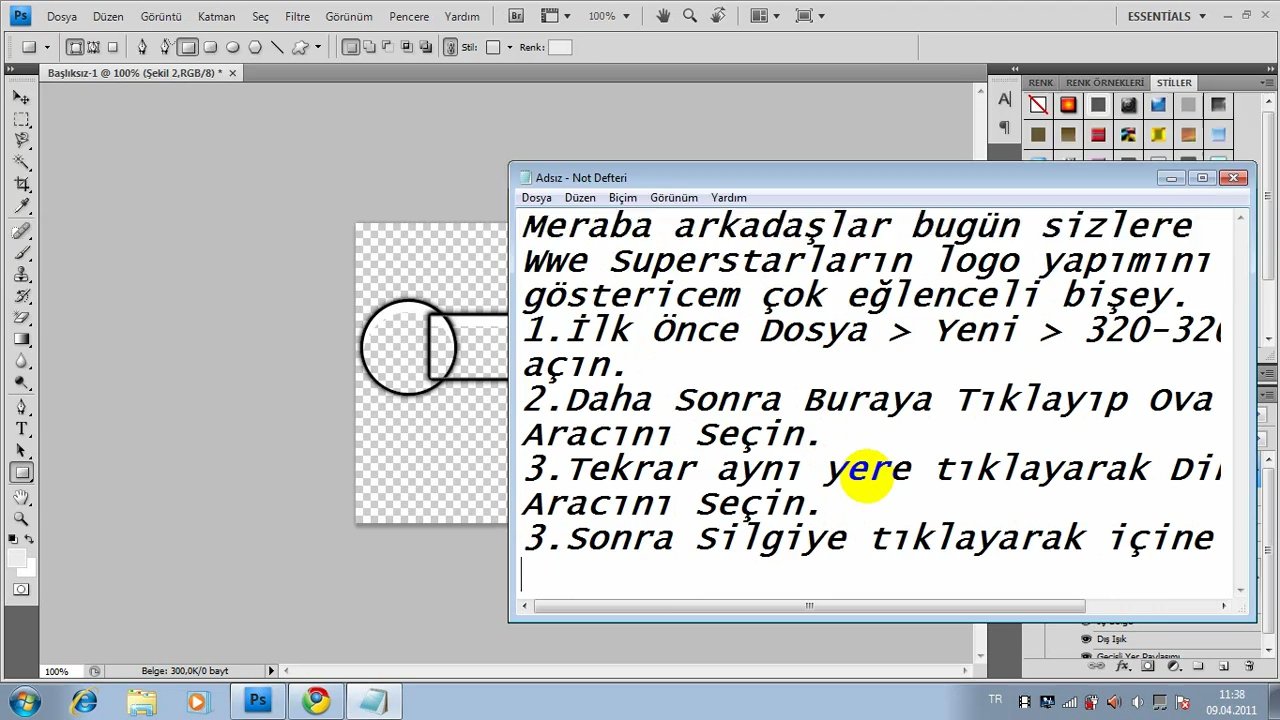The height and width of the screenshot is (720, 1280).
Task: Enable Paths mode in options bar
Action: tap(94, 47)
